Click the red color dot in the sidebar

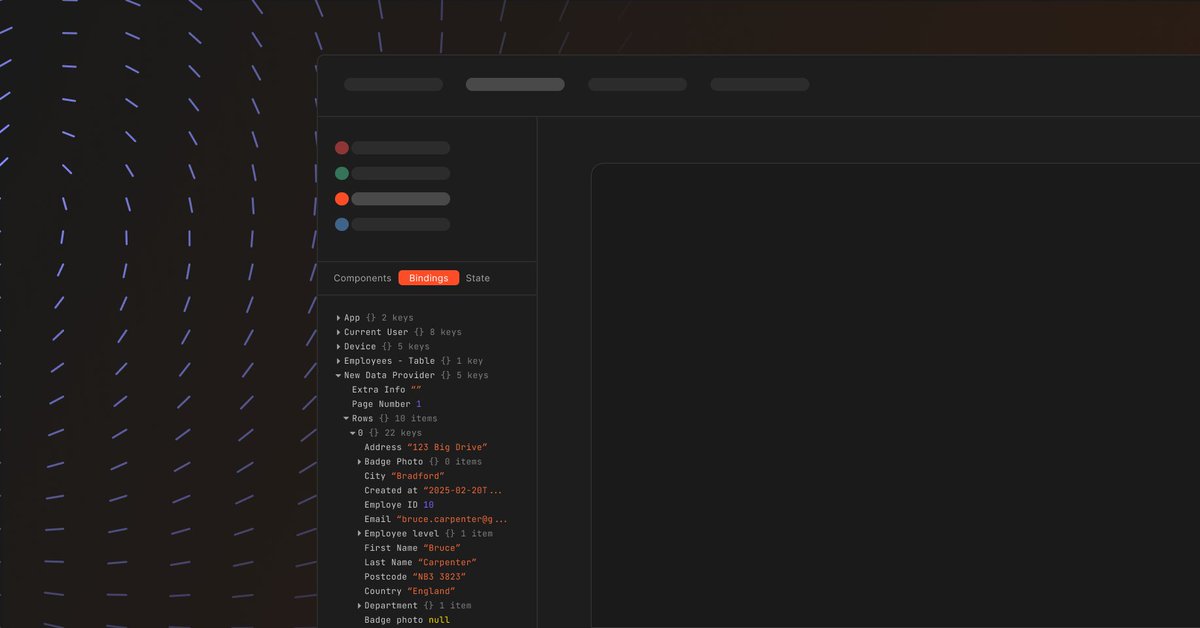click(x=342, y=147)
